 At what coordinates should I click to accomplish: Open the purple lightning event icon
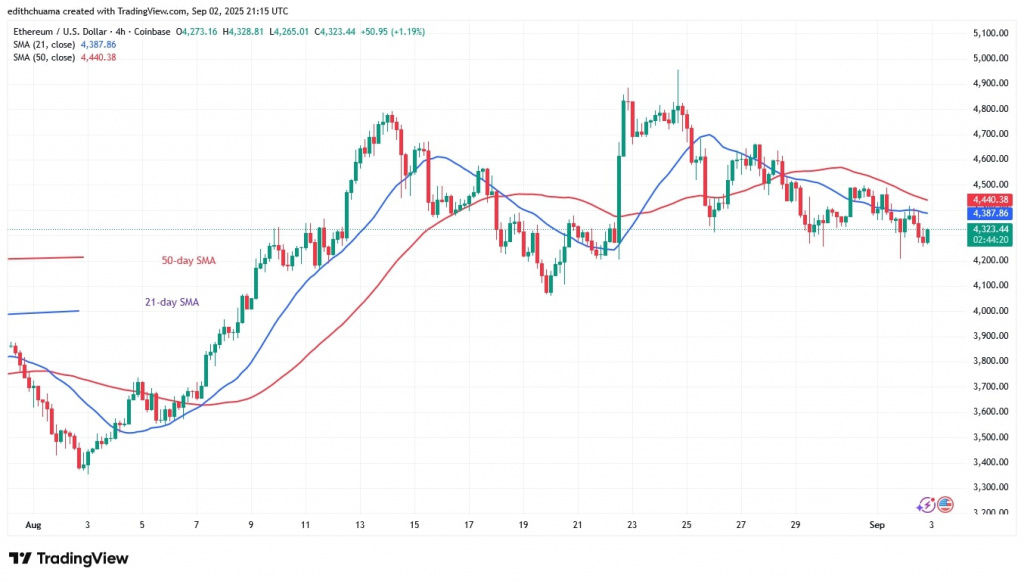pyautogui.click(x=927, y=505)
